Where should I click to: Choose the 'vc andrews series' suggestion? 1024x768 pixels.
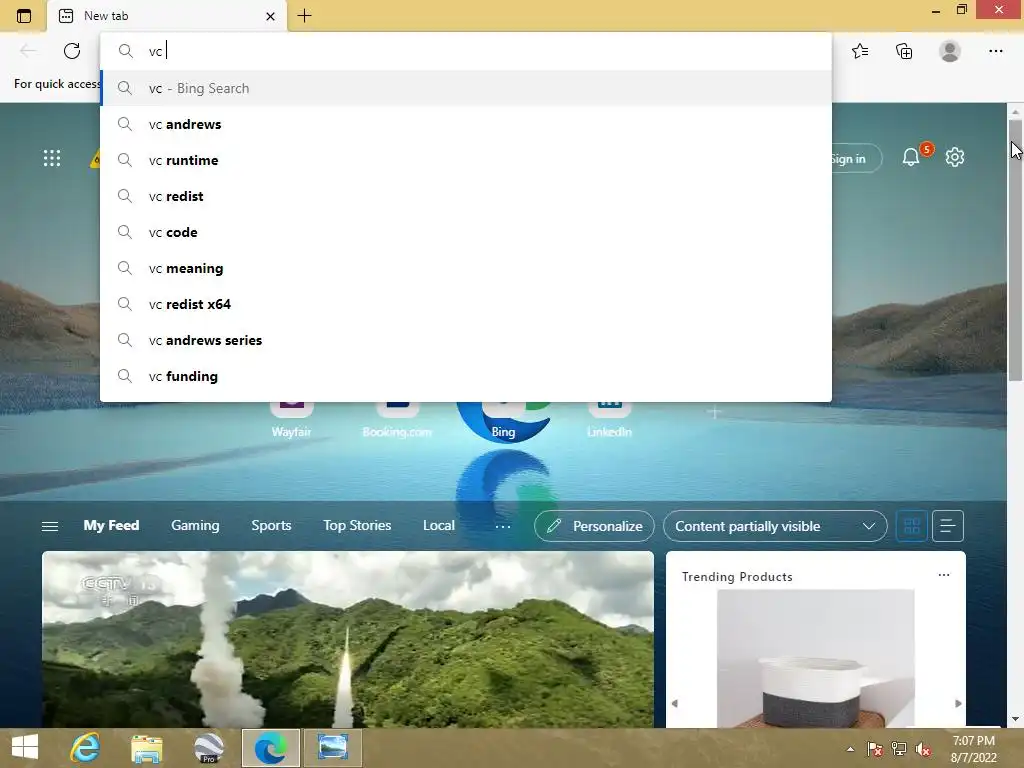click(466, 340)
